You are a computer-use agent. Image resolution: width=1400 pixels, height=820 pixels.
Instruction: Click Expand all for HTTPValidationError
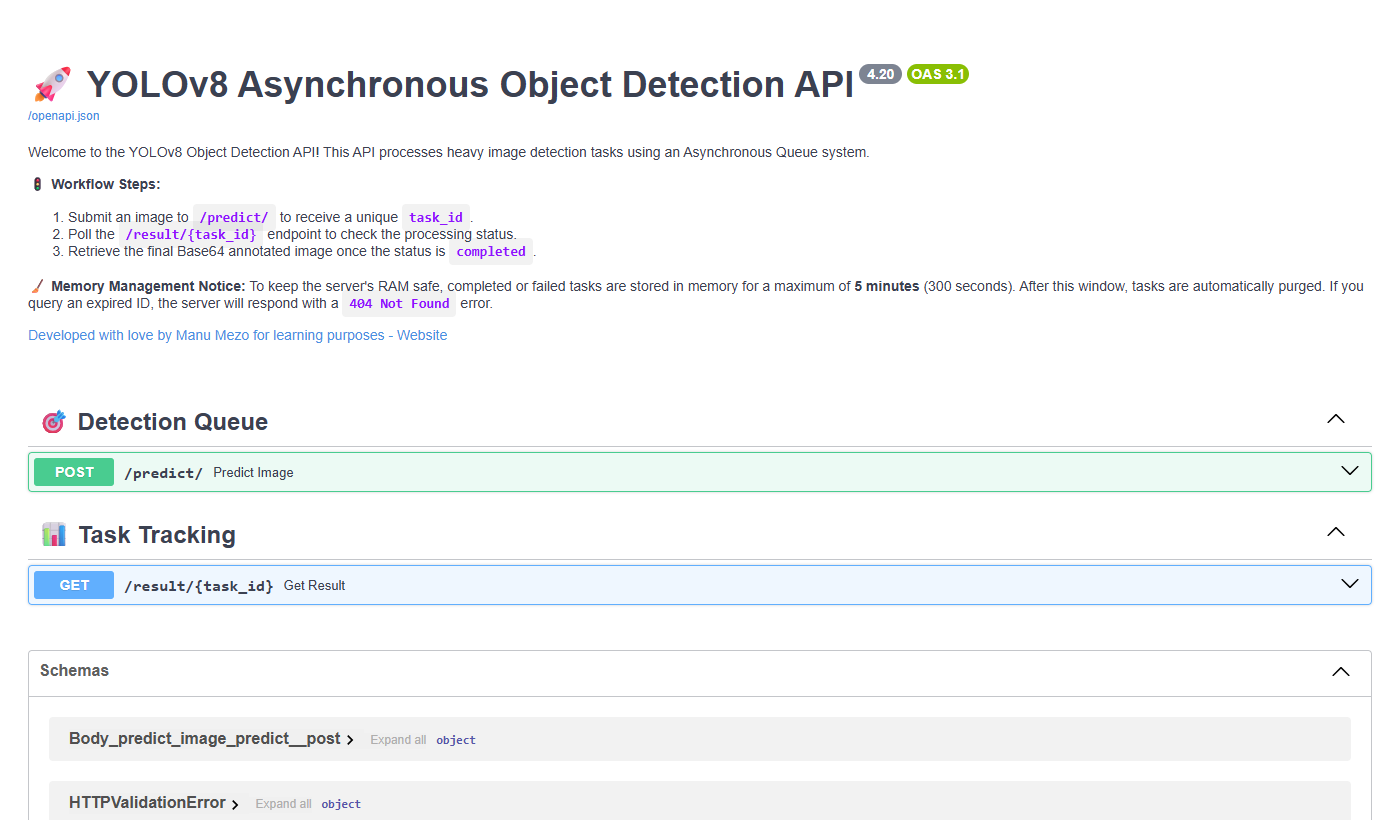coord(283,804)
